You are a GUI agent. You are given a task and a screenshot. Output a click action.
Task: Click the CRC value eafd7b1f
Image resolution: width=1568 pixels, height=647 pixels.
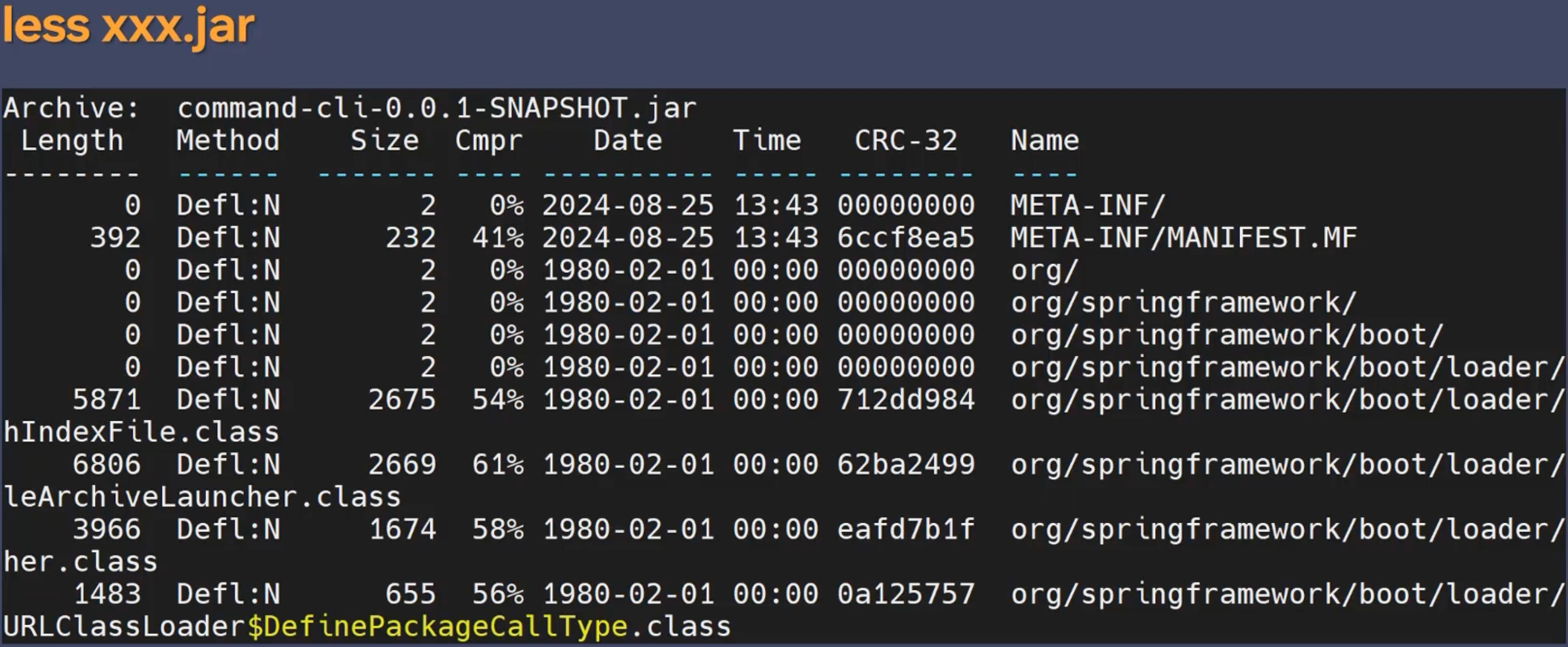point(906,530)
